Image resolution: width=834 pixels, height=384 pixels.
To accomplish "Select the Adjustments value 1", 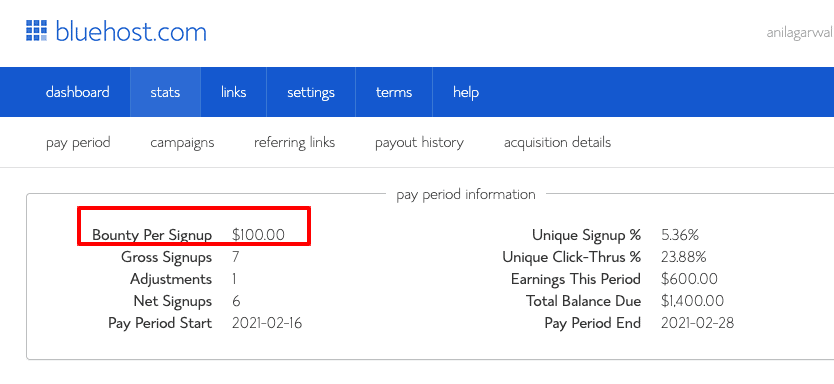I will [234, 279].
